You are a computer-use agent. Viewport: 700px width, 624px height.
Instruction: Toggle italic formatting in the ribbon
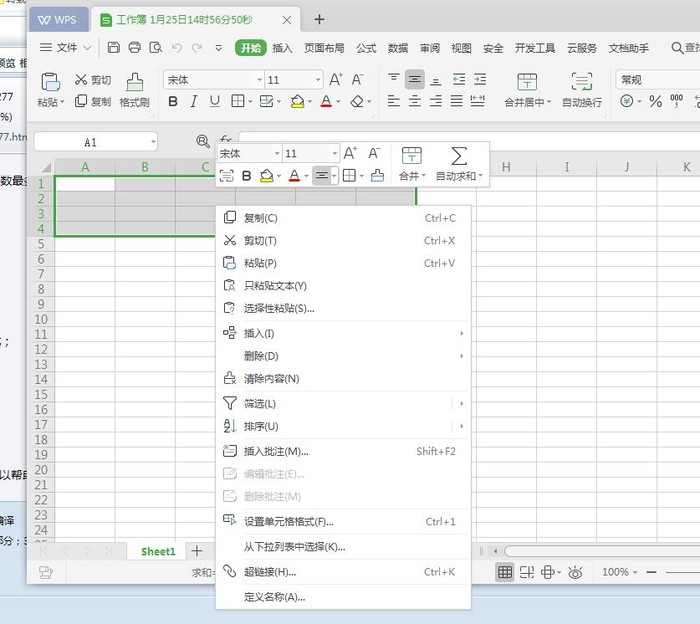193,101
